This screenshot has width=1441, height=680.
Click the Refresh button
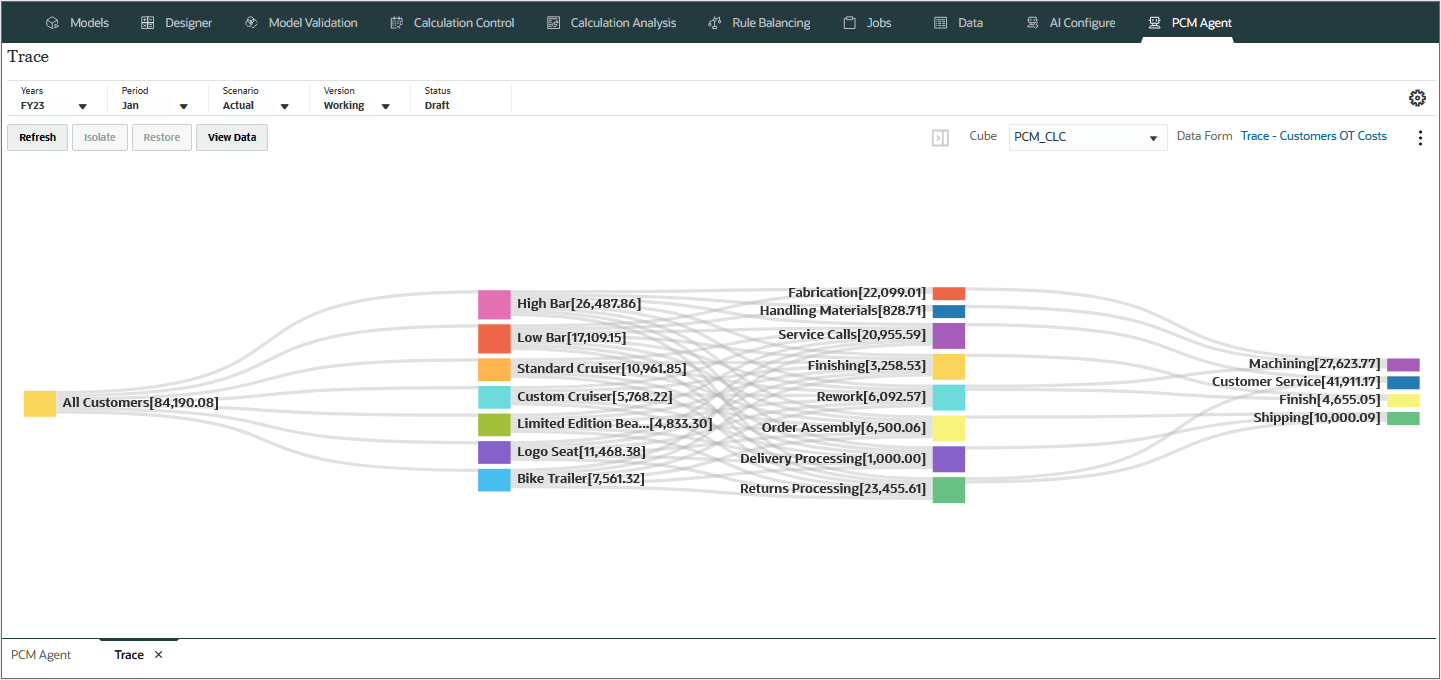pyautogui.click(x=37, y=138)
